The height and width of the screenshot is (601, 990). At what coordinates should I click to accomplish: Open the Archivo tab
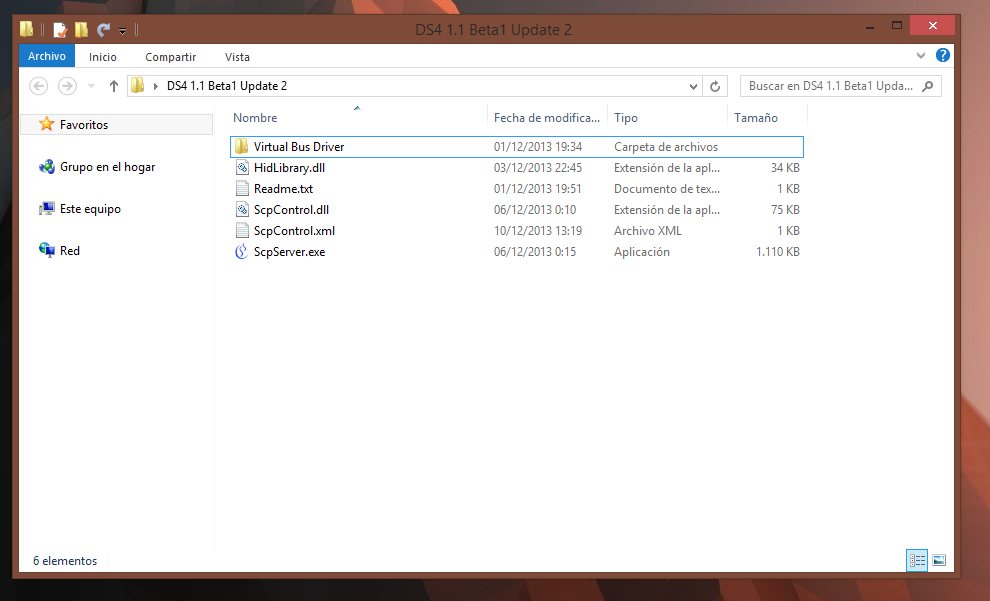tap(47, 56)
